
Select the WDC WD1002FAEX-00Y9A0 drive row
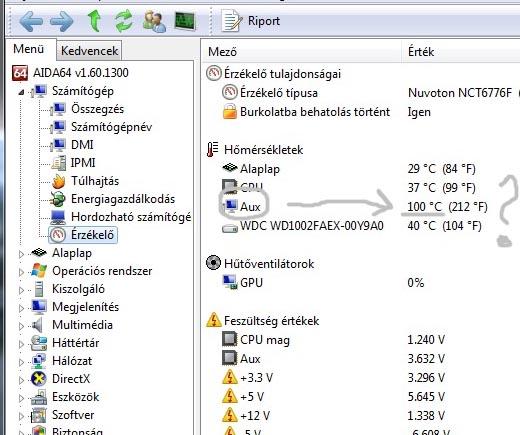coord(311,226)
